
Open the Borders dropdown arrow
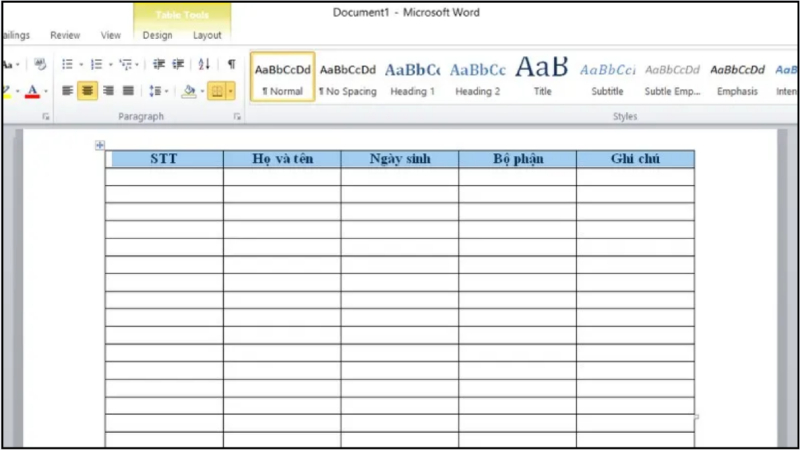click(x=231, y=91)
